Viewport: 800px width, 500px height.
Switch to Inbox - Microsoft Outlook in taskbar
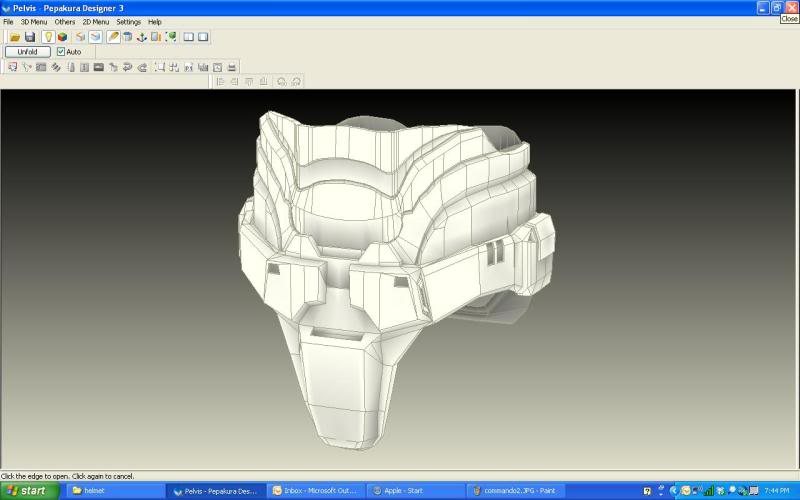click(316, 491)
